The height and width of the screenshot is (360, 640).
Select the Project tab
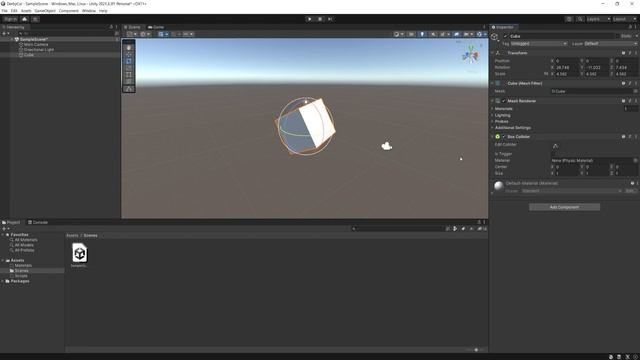point(11,222)
